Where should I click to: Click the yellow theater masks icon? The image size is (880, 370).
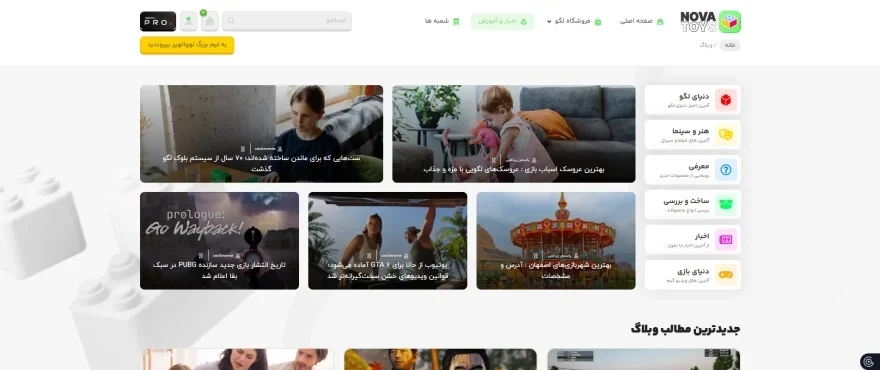[726, 135]
